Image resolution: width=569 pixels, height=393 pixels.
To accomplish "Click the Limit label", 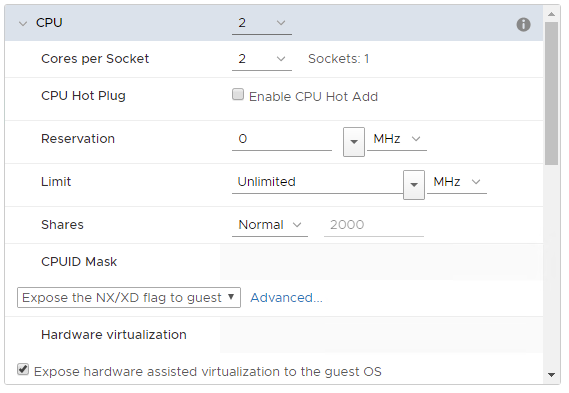I will pyautogui.click(x=56, y=181).
